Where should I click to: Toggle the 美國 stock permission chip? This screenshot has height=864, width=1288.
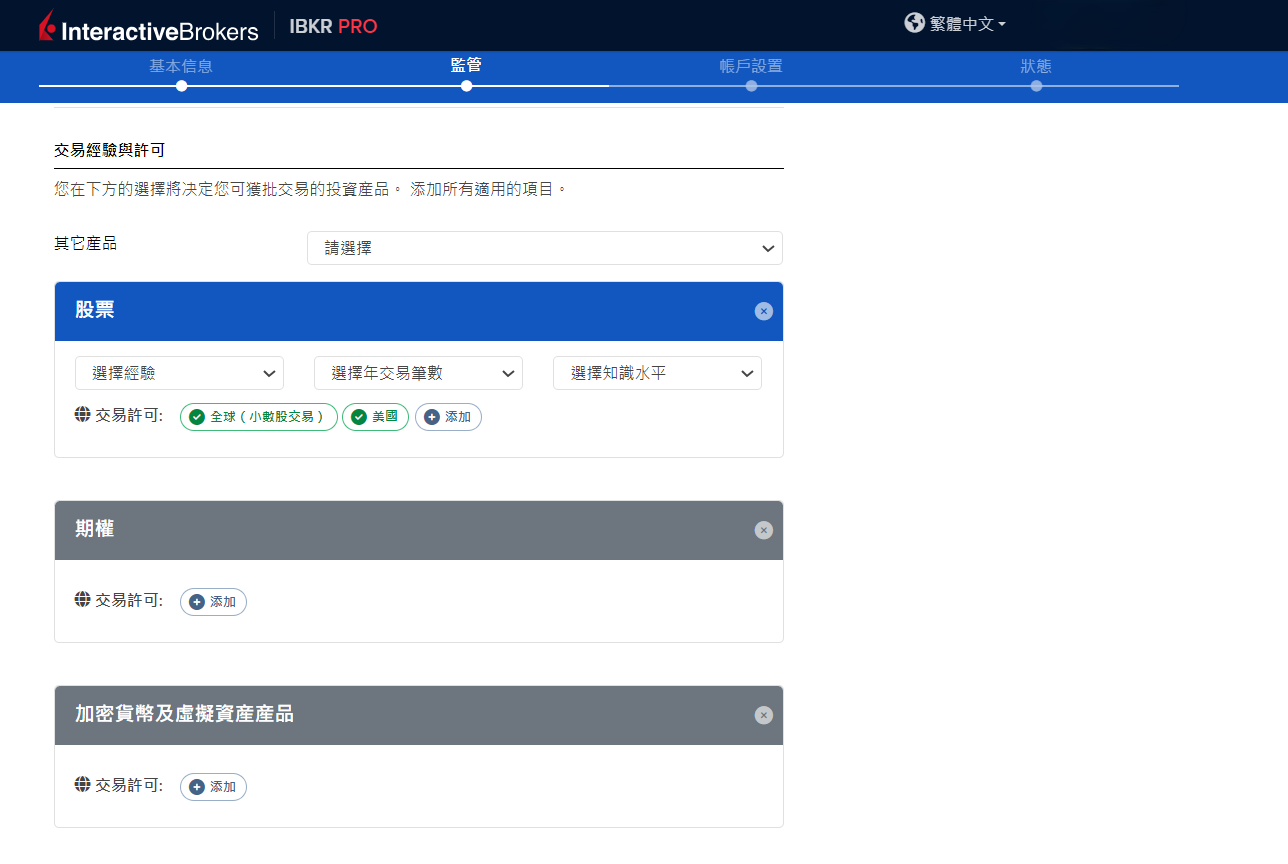pyautogui.click(x=375, y=417)
